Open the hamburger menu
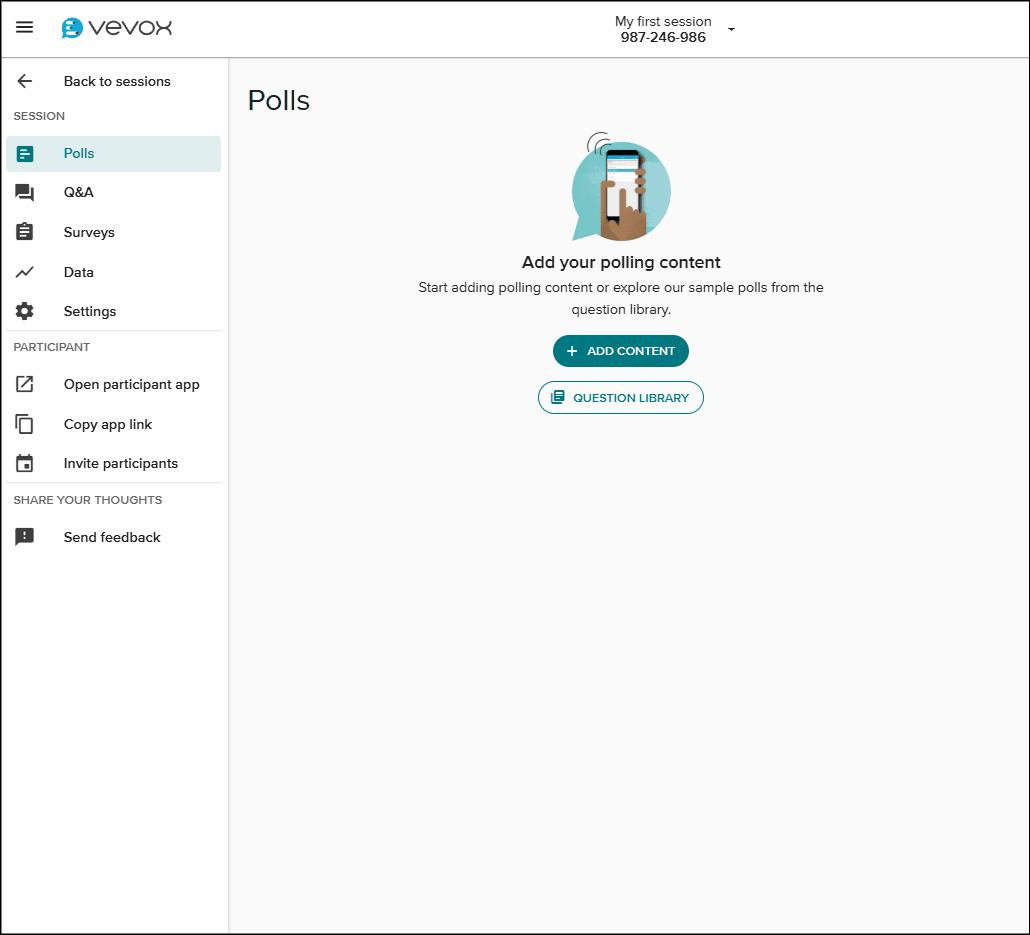This screenshot has height=935, width=1030. click(24, 27)
